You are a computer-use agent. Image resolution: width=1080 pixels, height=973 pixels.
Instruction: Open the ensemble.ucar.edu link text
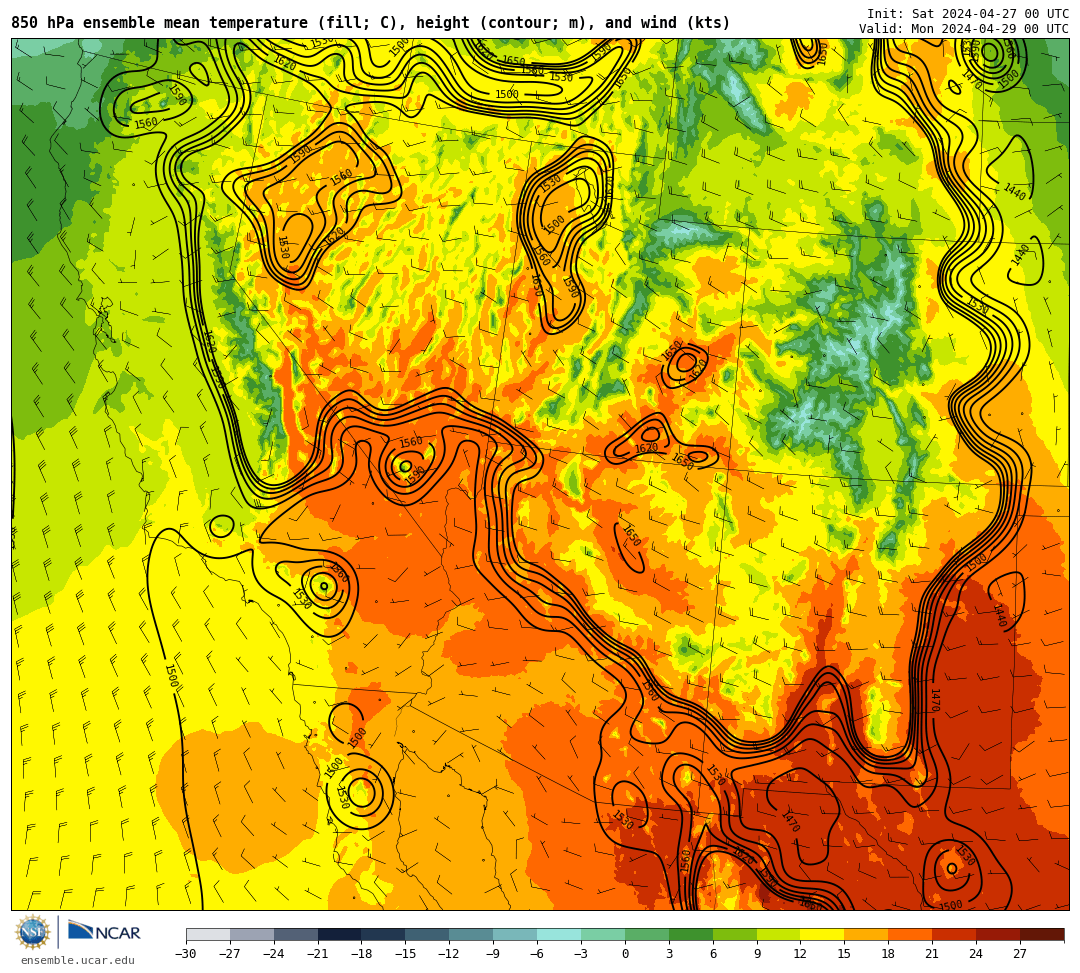pos(78,960)
